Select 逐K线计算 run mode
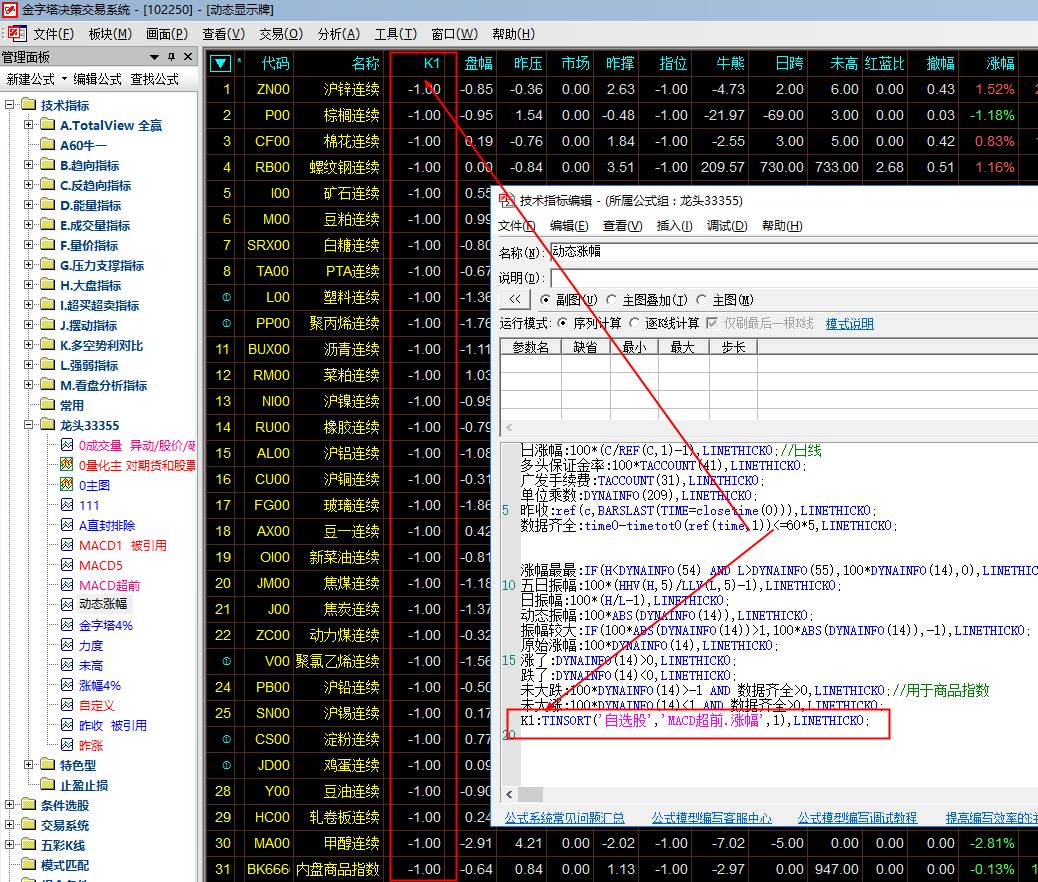The image size is (1038, 882). 634,323
